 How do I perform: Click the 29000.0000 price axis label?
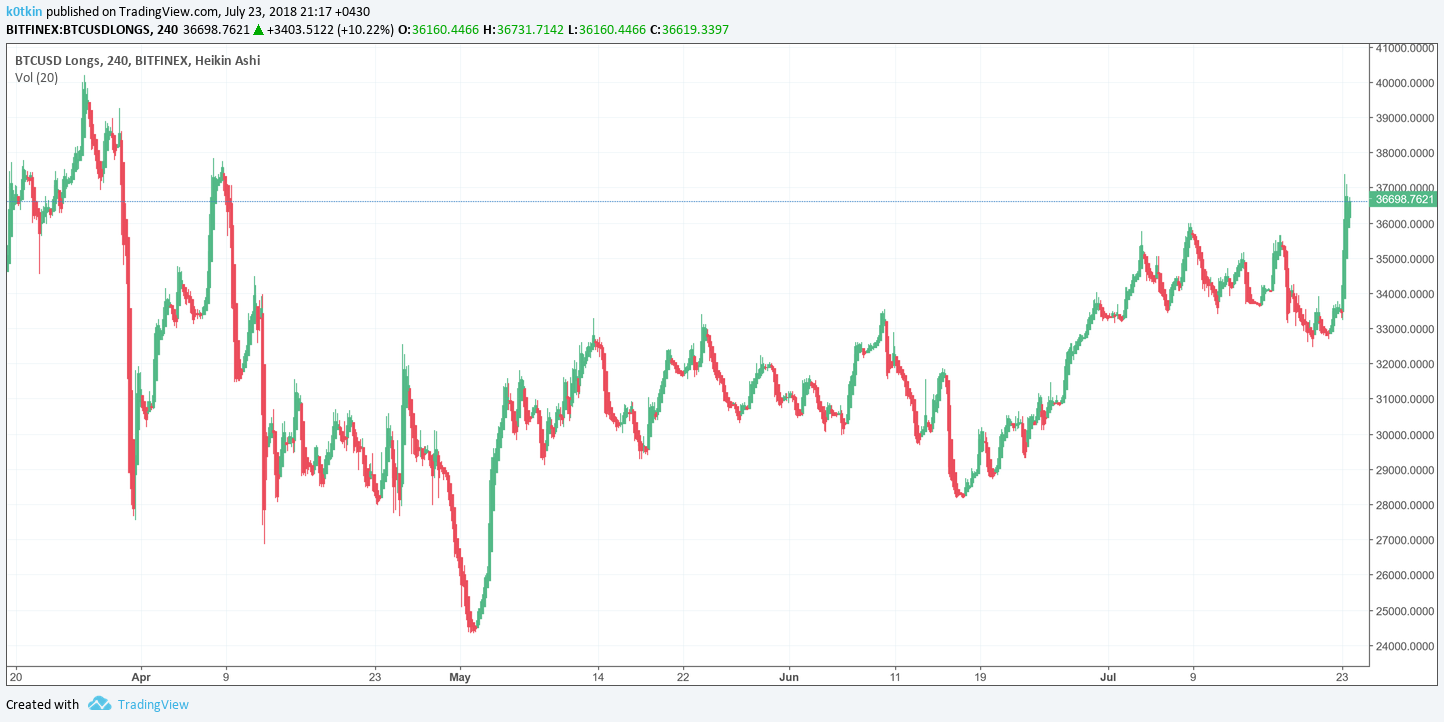(1405, 470)
